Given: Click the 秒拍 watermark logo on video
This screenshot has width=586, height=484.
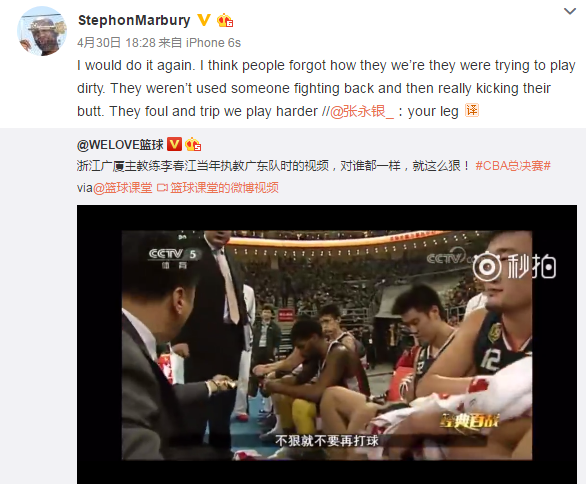Looking at the screenshot, I should tap(514, 267).
